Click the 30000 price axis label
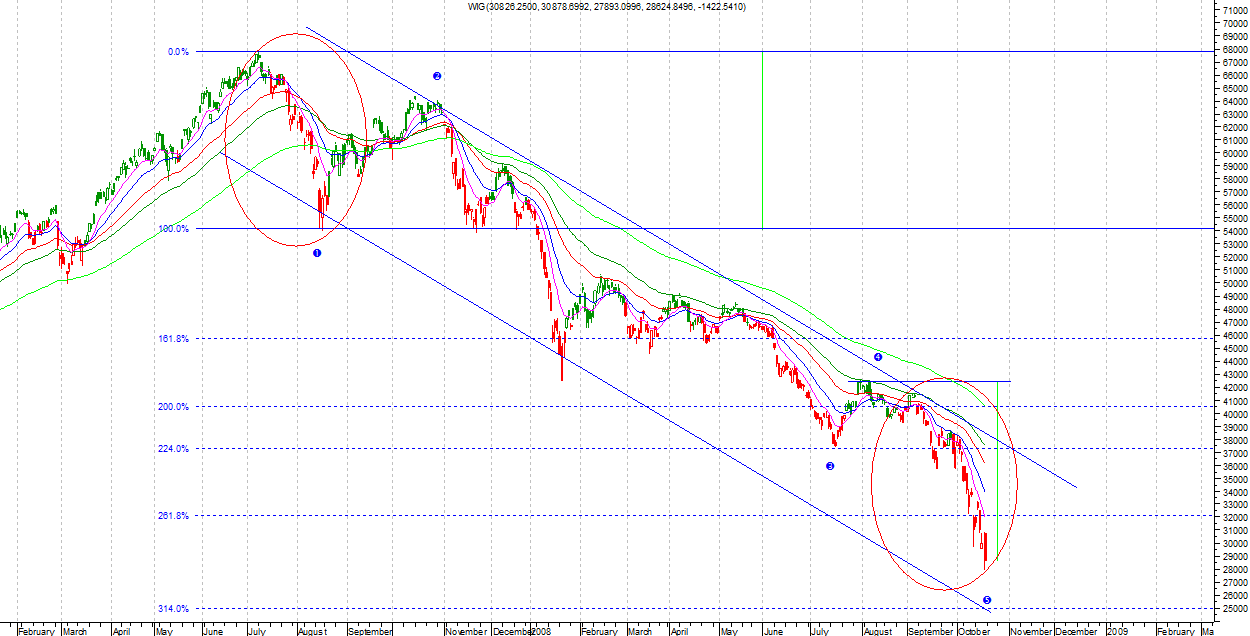 [x=1233, y=543]
